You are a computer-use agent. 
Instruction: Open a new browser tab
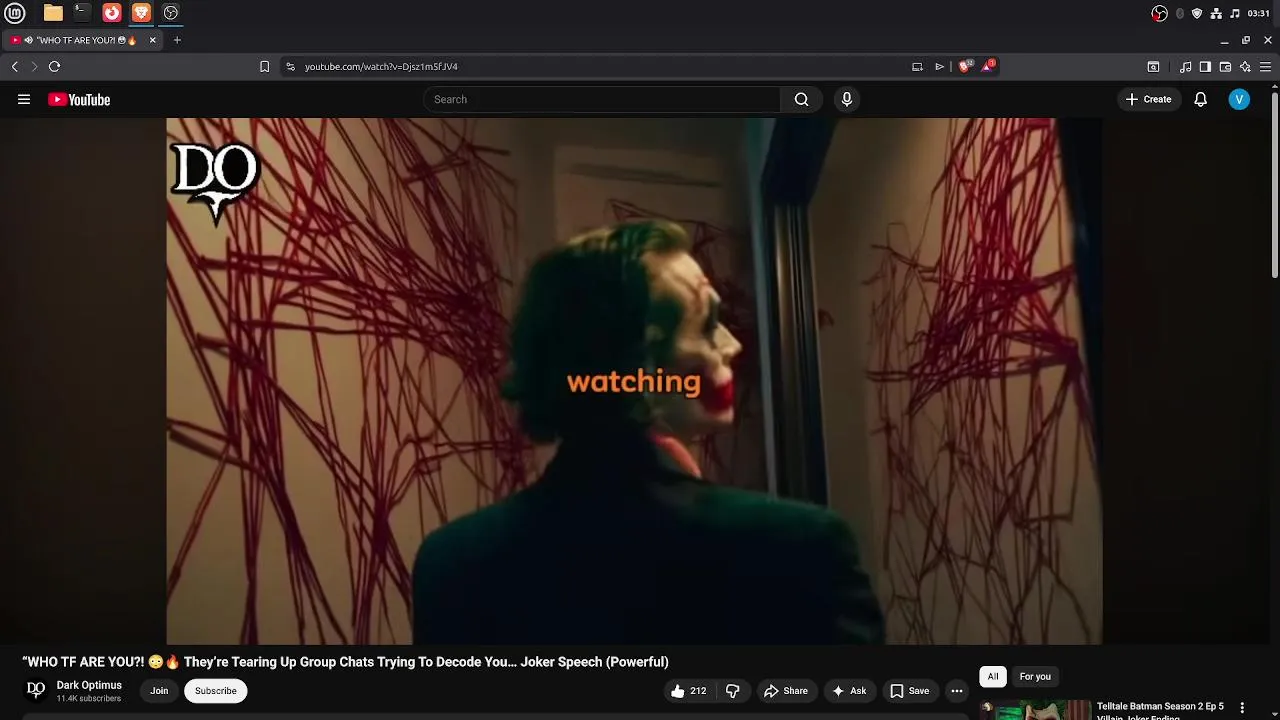pos(177,40)
